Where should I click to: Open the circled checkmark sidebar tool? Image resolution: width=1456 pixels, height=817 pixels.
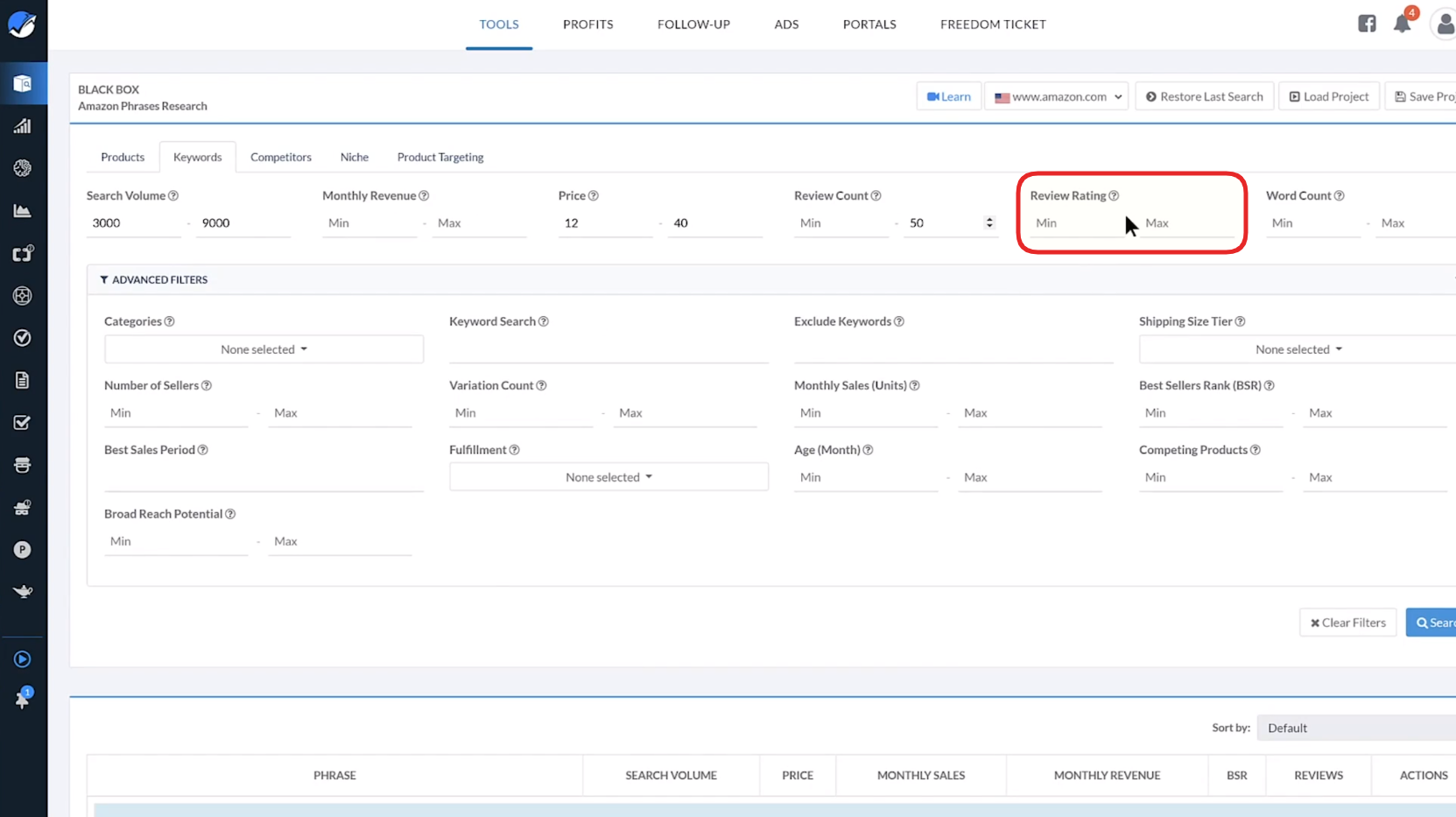(23, 338)
